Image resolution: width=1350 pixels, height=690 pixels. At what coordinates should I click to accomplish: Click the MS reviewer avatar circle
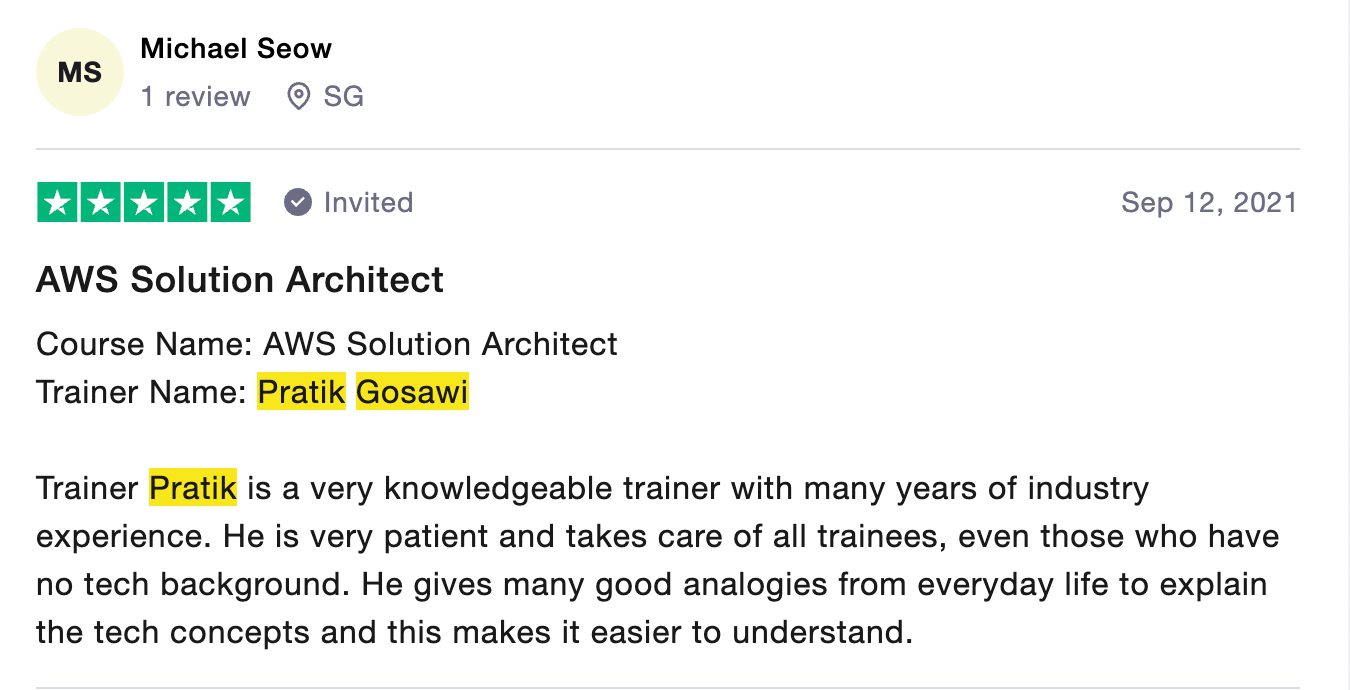click(x=79, y=73)
